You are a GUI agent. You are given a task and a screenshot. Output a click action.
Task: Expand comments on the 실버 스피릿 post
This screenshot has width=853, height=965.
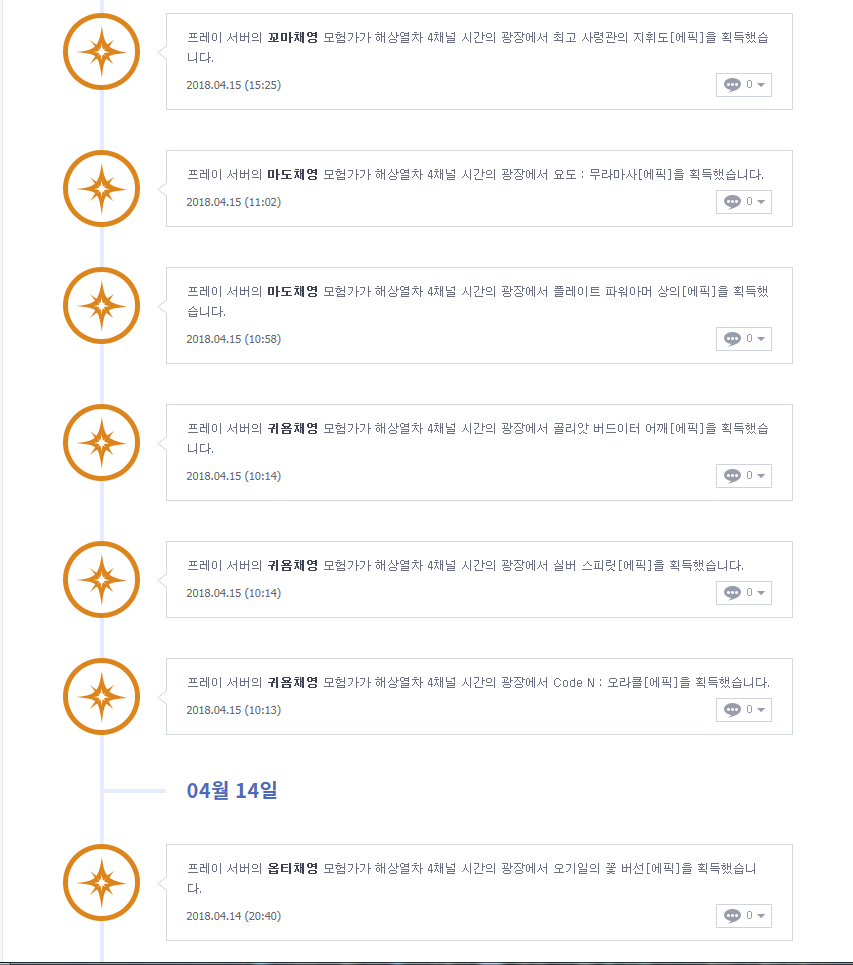click(x=744, y=593)
